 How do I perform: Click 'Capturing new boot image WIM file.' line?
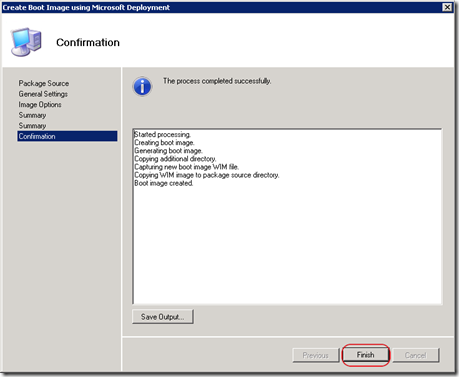tap(186, 167)
